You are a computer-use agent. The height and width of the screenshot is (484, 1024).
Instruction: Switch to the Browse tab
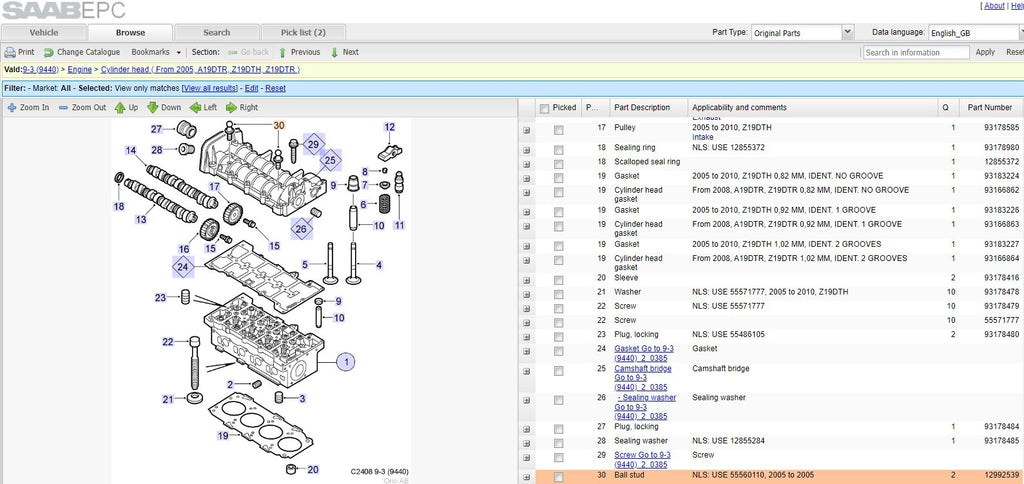coord(131,33)
